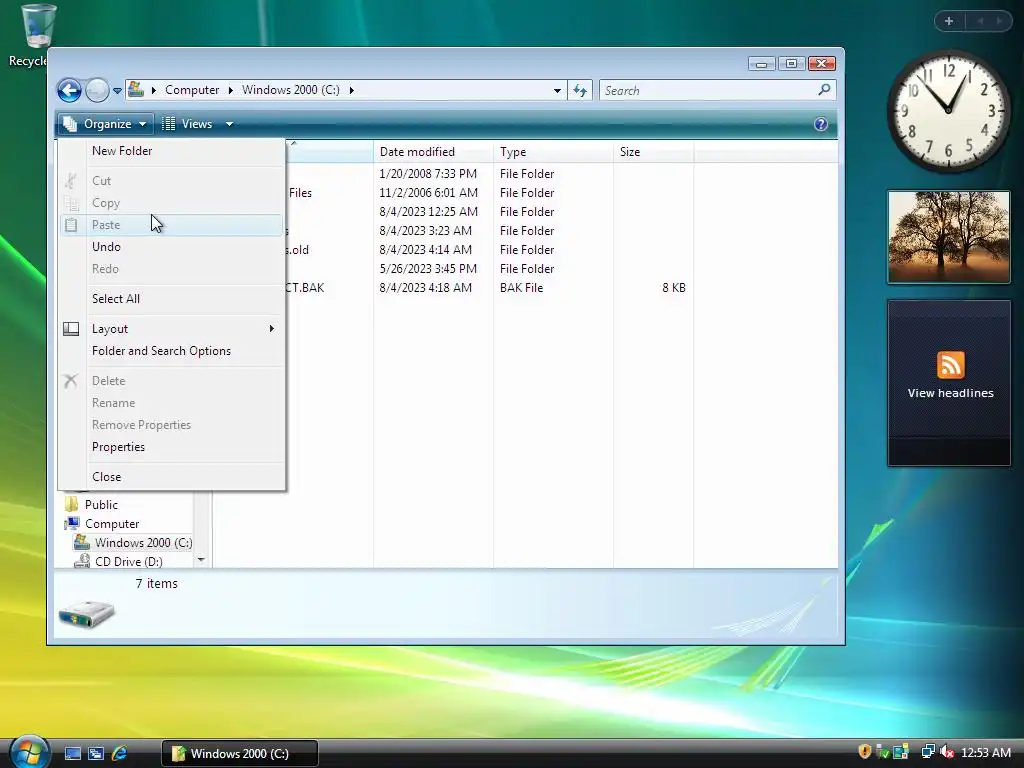Click the magnifying glass search icon

pyautogui.click(x=824, y=89)
